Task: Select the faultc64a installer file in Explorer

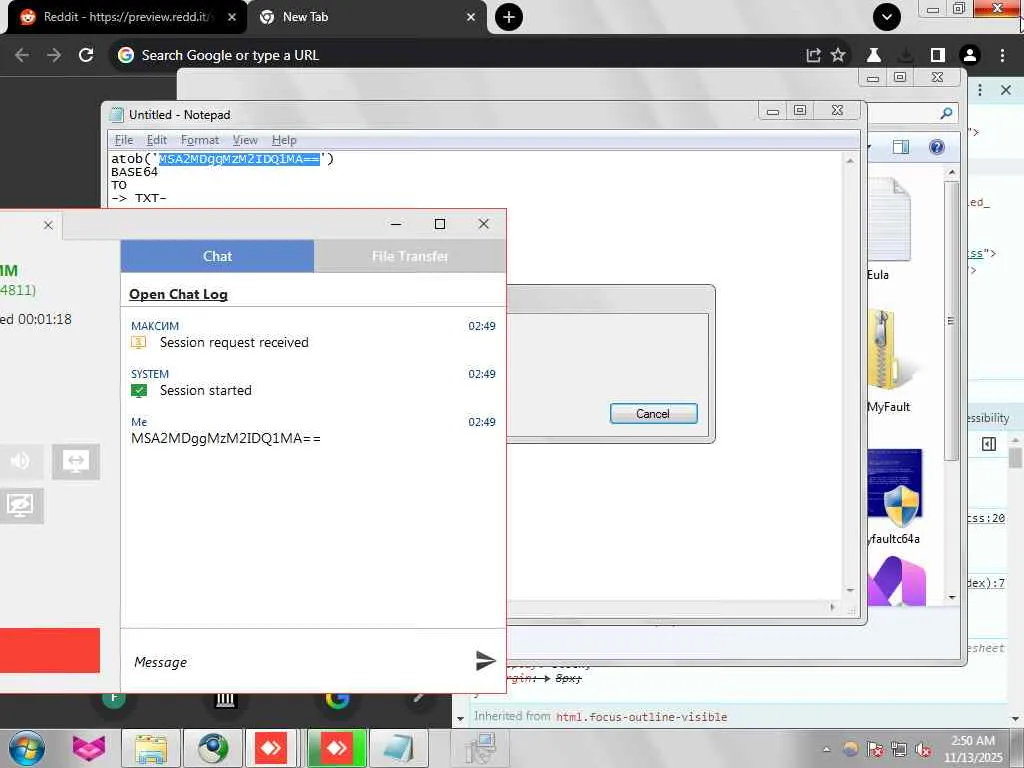Action: click(x=893, y=496)
